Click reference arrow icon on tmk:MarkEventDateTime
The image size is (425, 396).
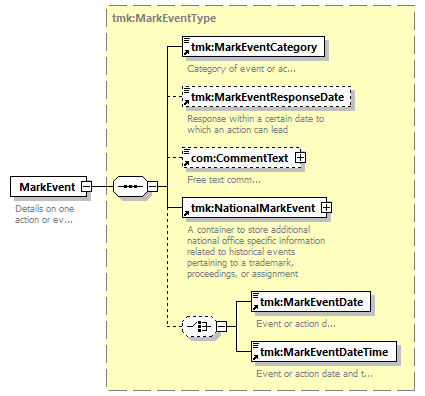(x=255, y=357)
